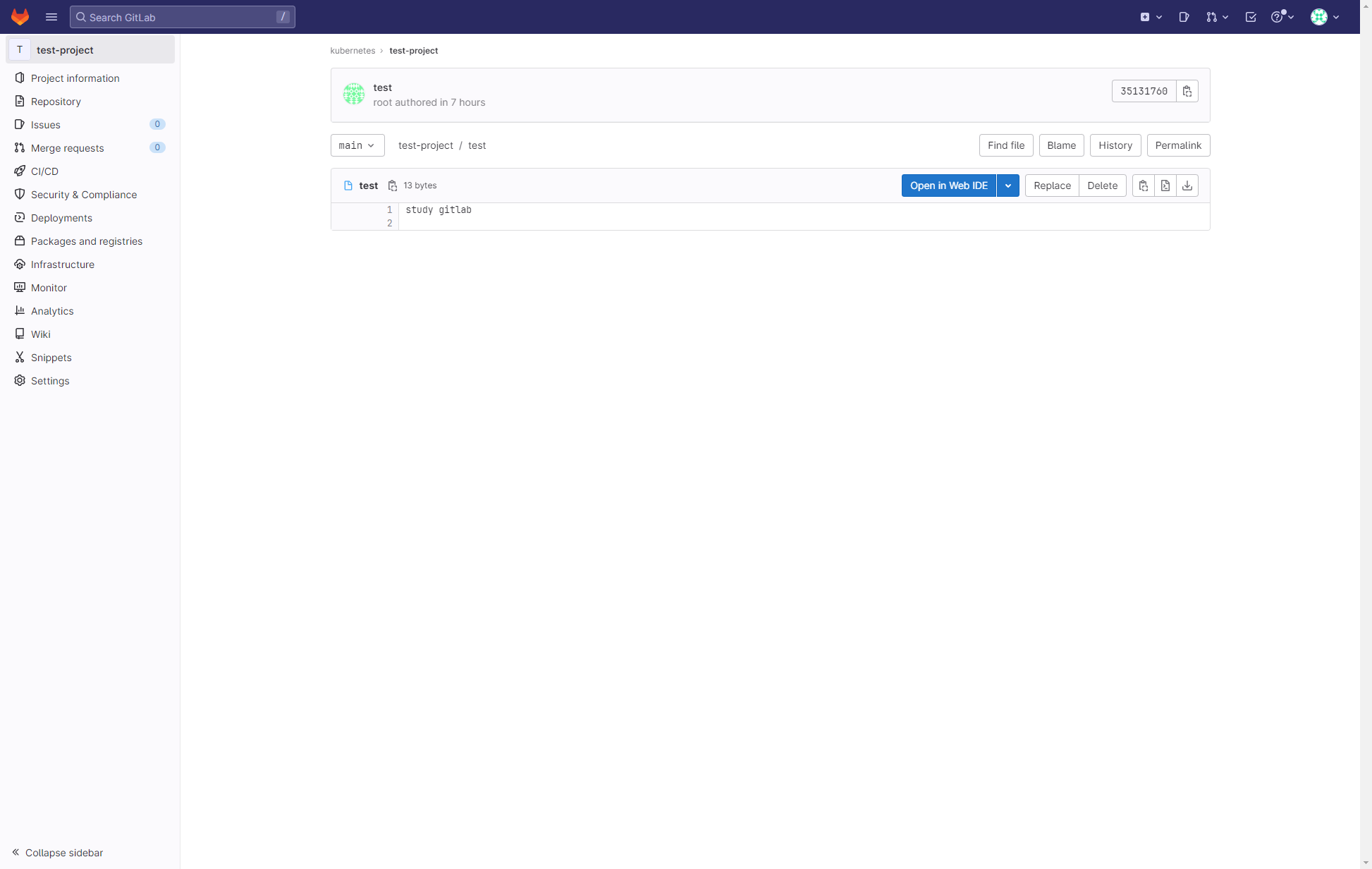Click test in the file path
The image size is (1372, 869).
(477, 145)
